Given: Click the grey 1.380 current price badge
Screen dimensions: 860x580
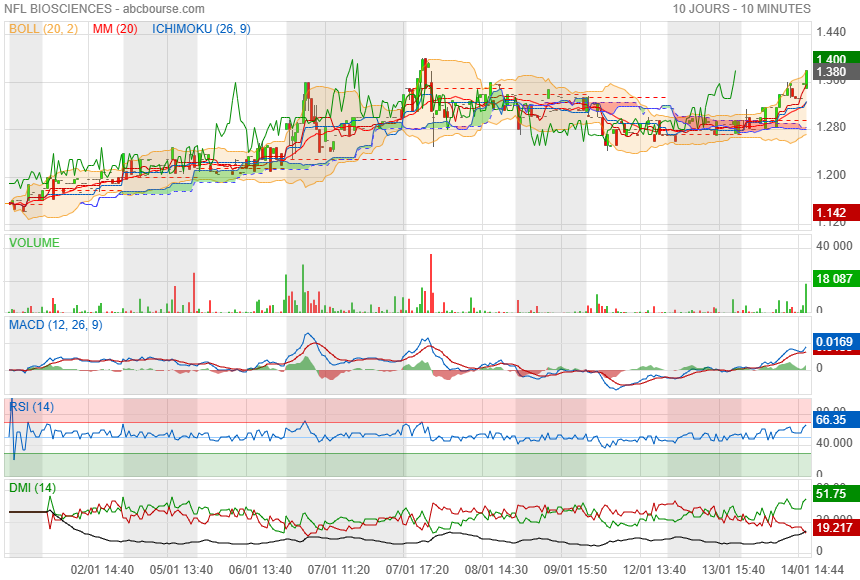Looking at the screenshot, I should click(830, 73).
